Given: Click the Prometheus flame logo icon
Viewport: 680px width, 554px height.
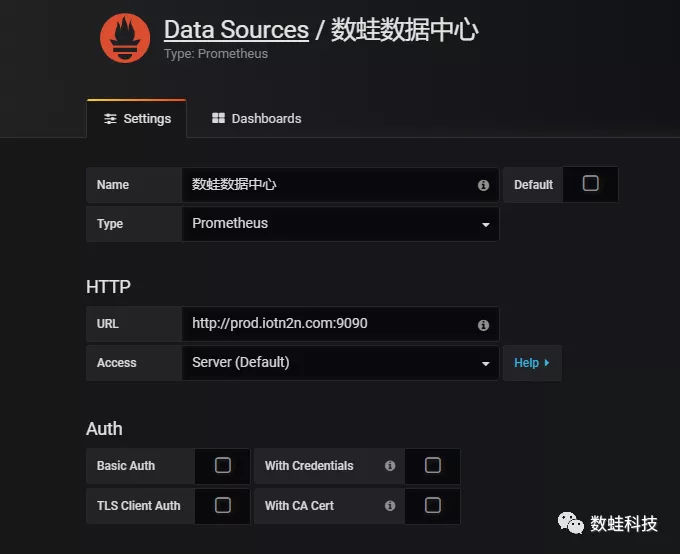Looking at the screenshot, I should [125, 38].
